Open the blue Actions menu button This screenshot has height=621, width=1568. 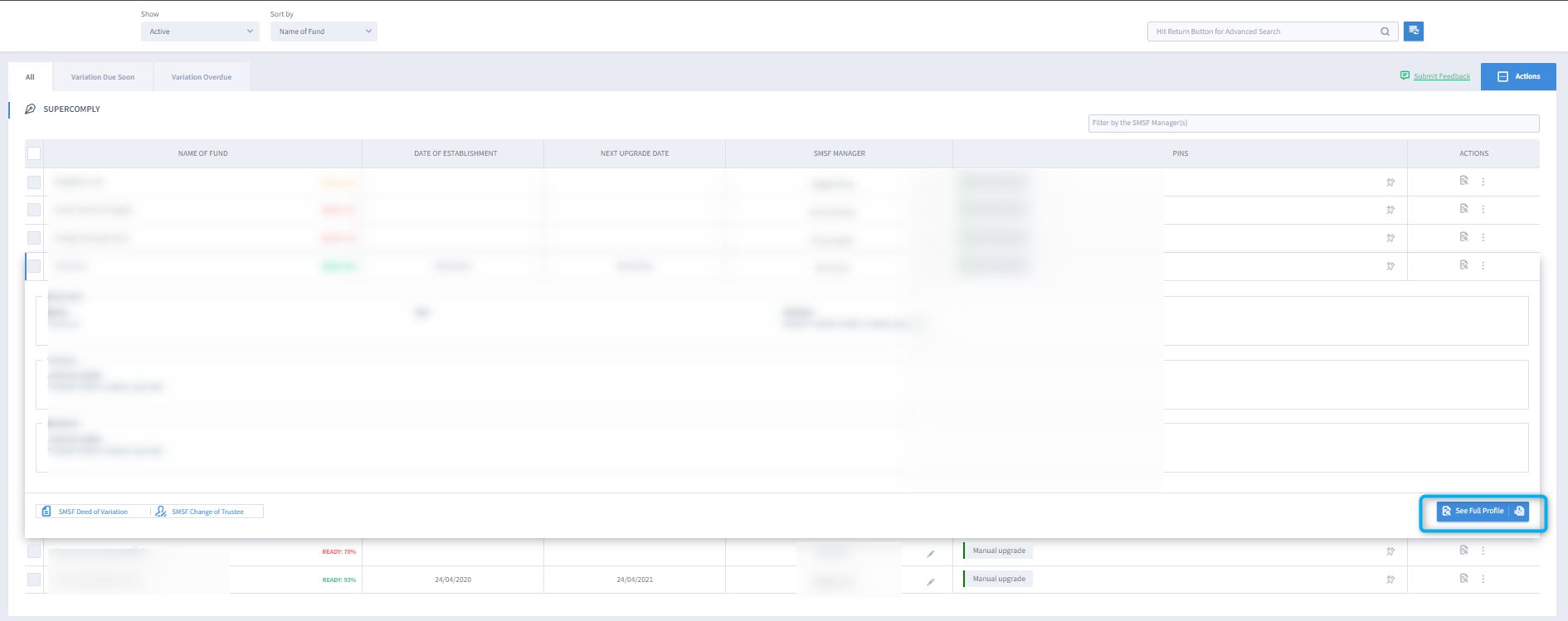[x=1518, y=76]
